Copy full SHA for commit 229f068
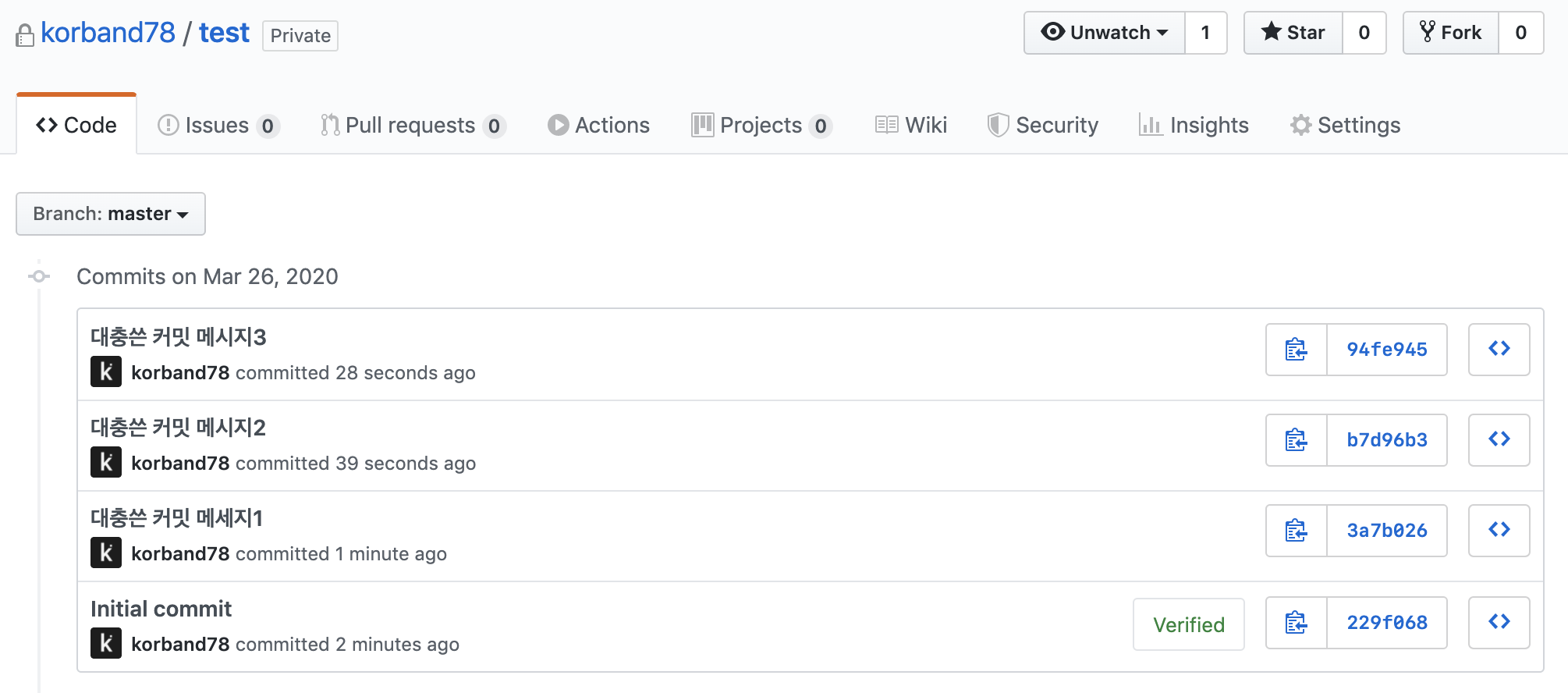 (x=1297, y=623)
